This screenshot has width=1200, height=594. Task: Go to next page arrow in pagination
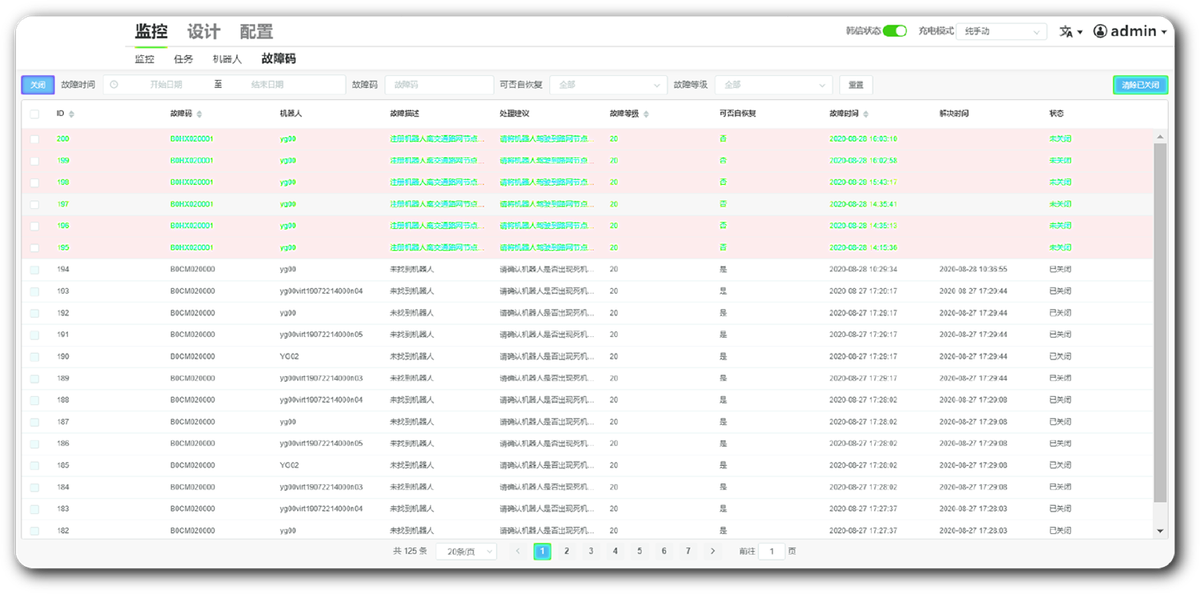click(x=712, y=551)
